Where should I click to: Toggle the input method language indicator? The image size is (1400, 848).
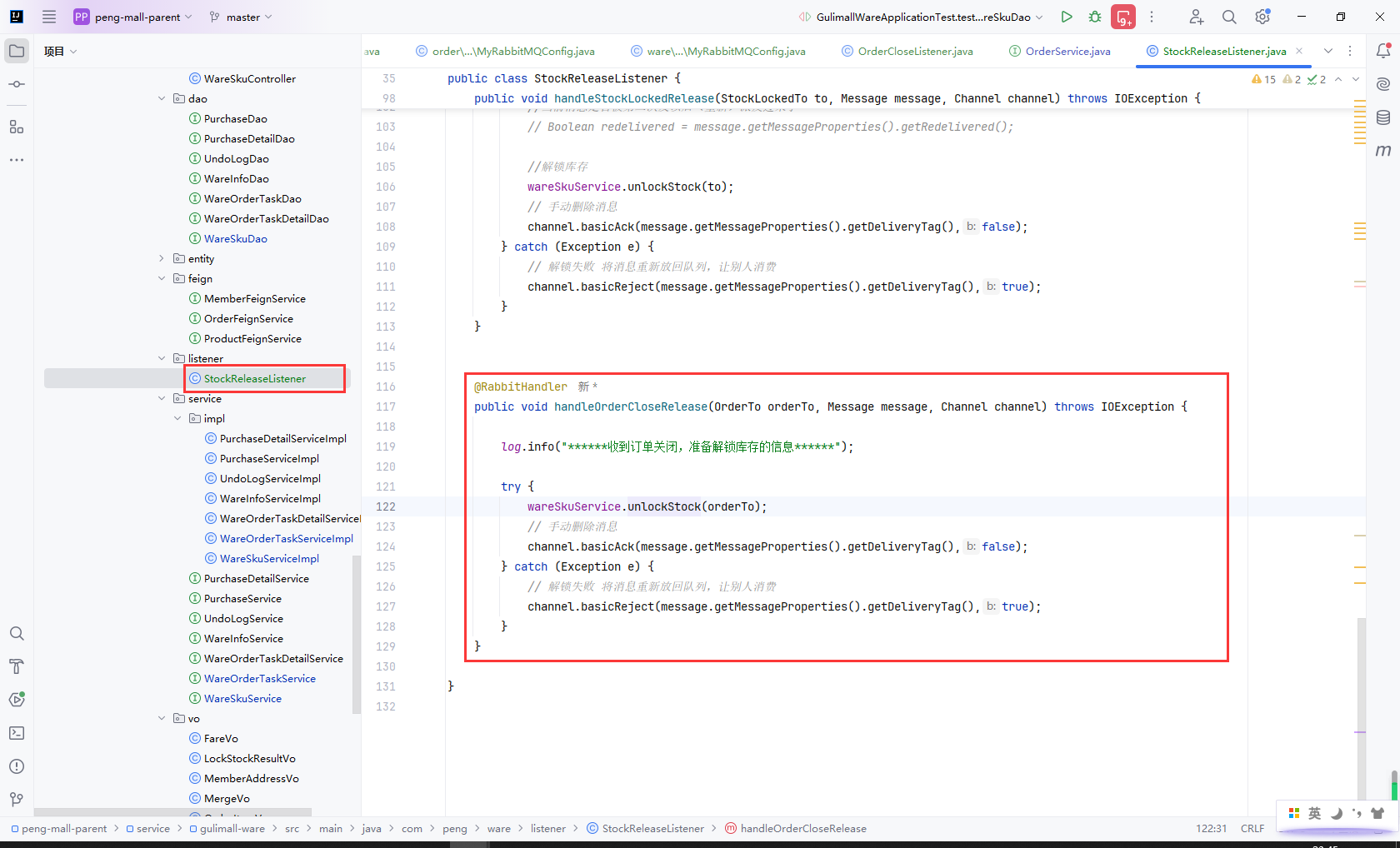(1315, 813)
